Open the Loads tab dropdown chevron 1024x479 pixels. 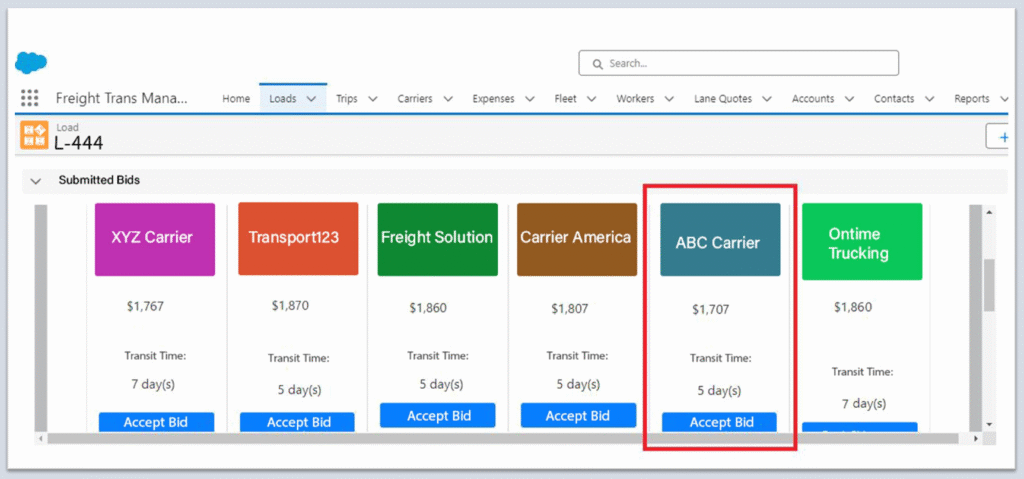(x=311, y=99)
